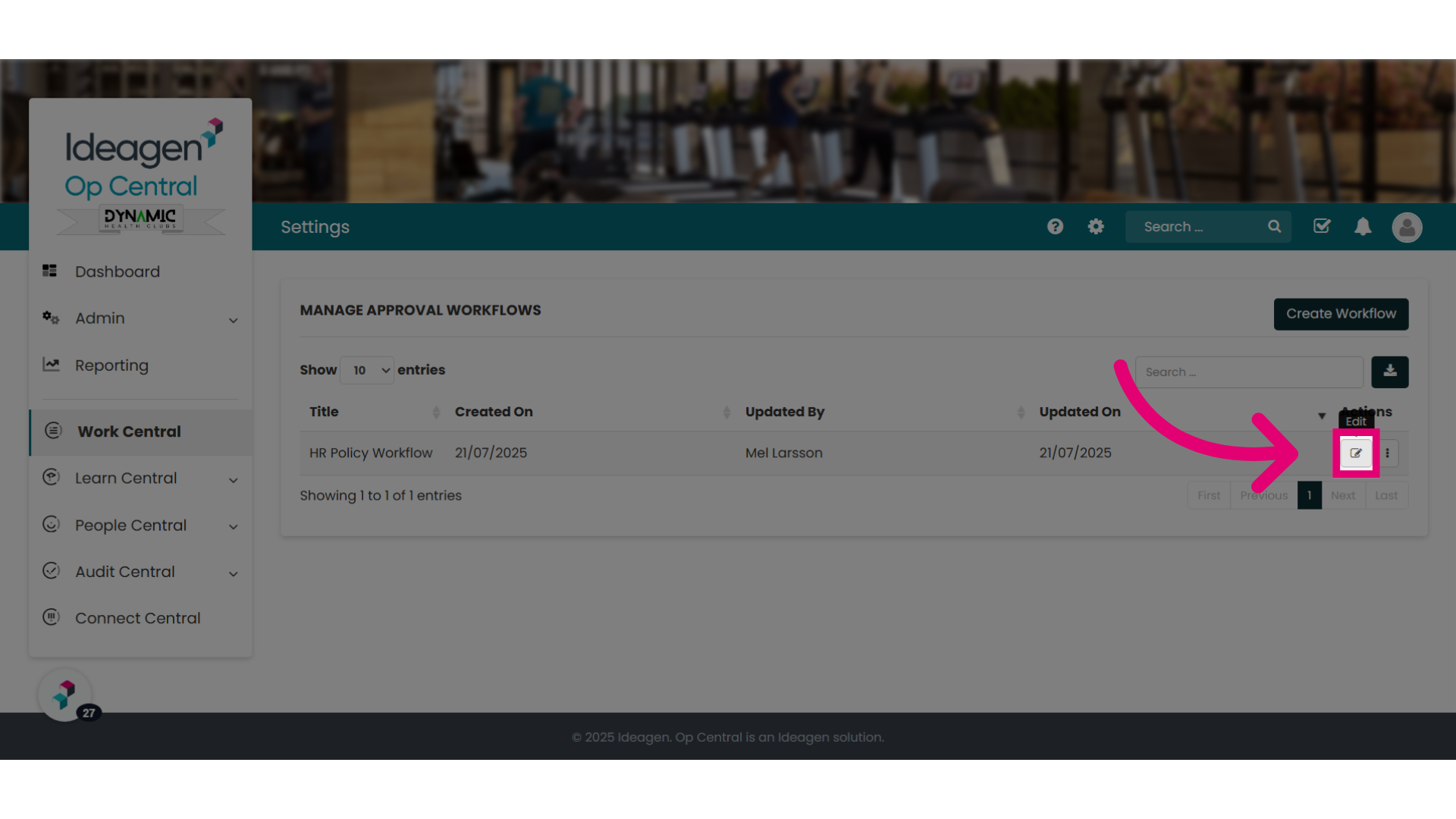Sort table by Created On column arrows

pos(726,412)
